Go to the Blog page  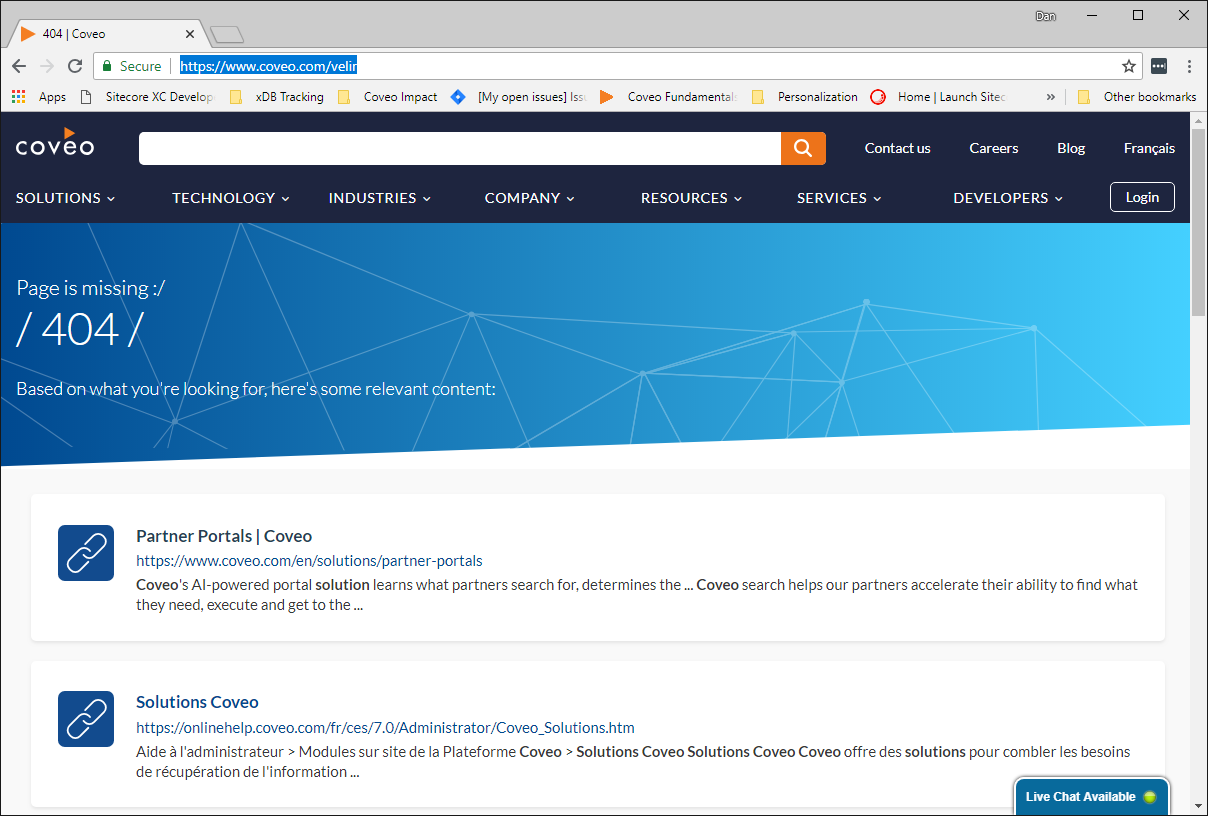(1071, 148)
